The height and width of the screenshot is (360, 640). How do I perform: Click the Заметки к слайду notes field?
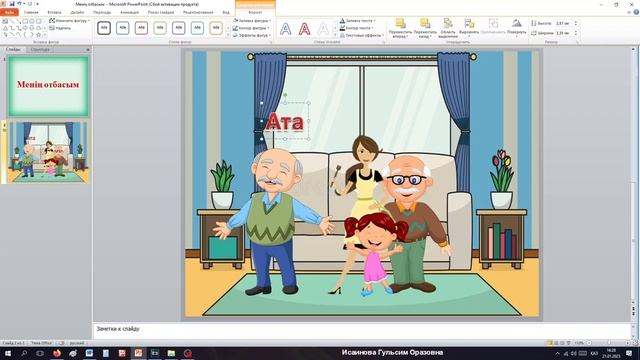tap(362, 331)
